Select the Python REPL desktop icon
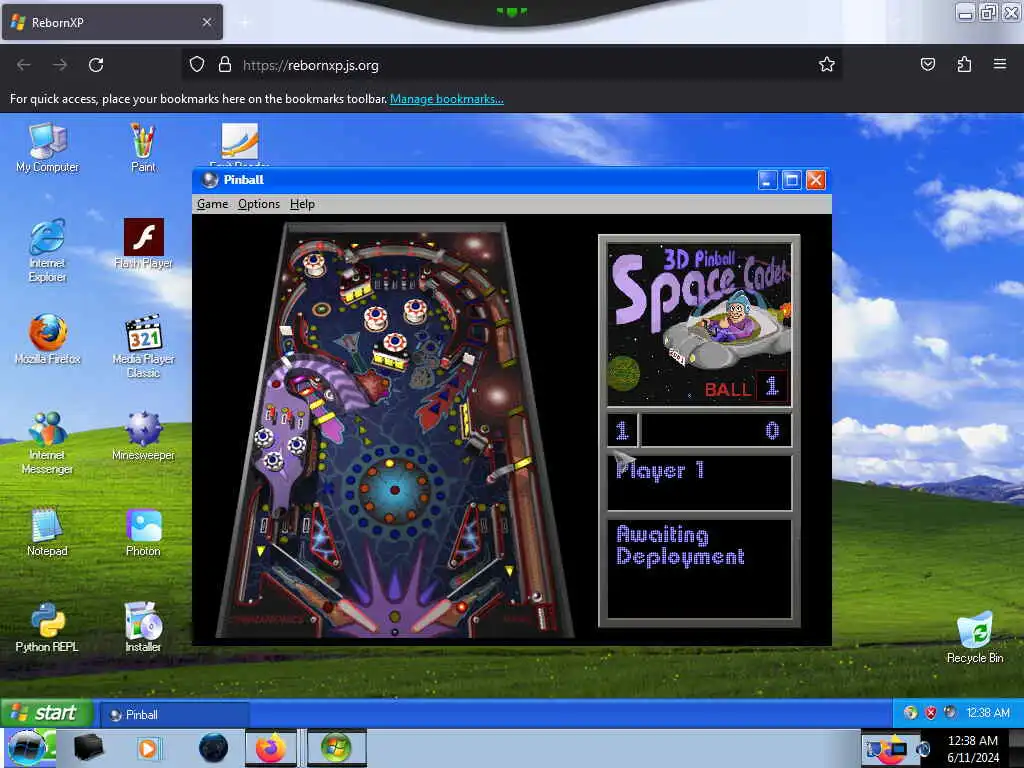This screenshot has width=1024, height=768. coord(47,628)
